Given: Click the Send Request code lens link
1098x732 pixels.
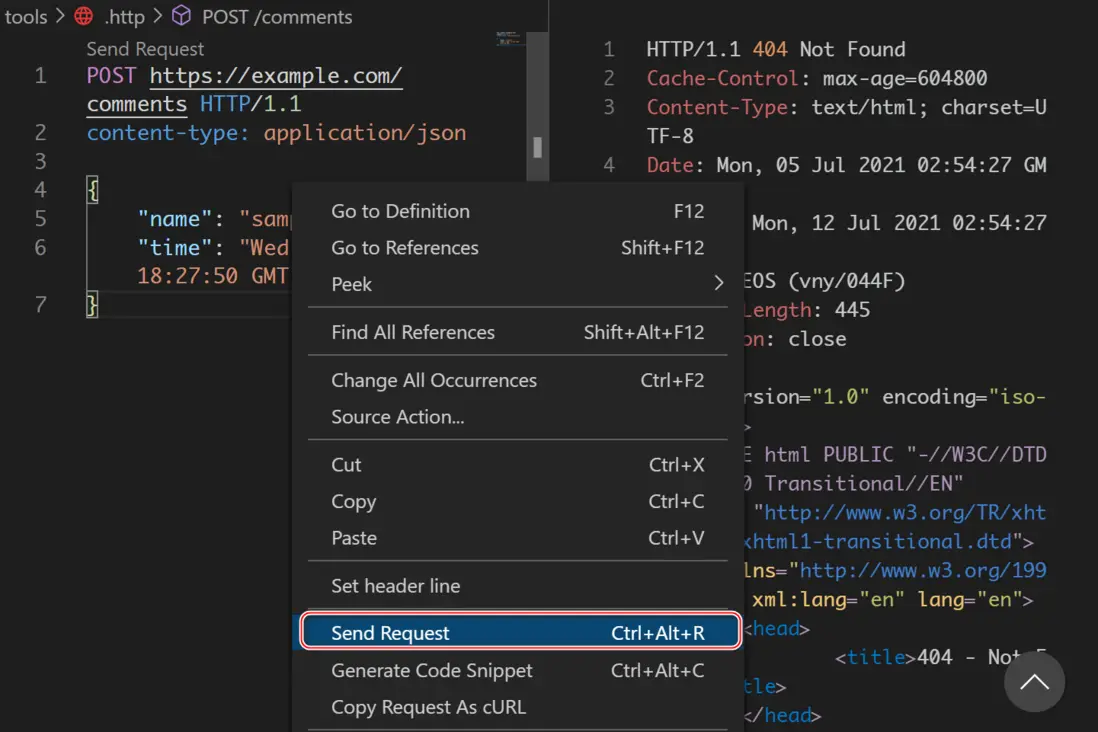Looking at the screenshot, I should (145, 49).
